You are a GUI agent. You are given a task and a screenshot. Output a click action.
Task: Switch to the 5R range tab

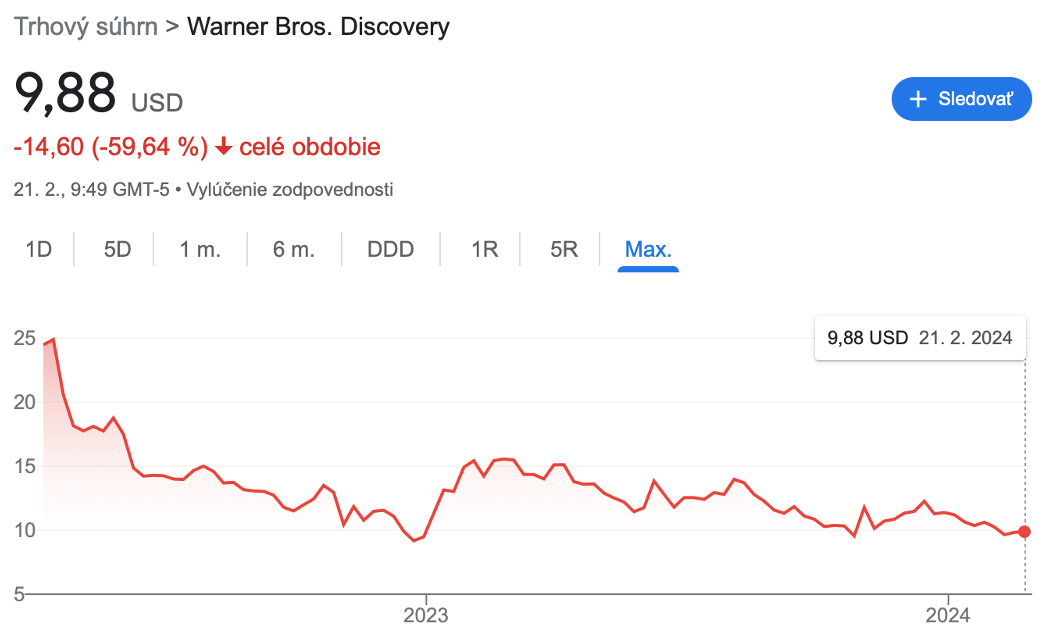(x=564, y=249)
